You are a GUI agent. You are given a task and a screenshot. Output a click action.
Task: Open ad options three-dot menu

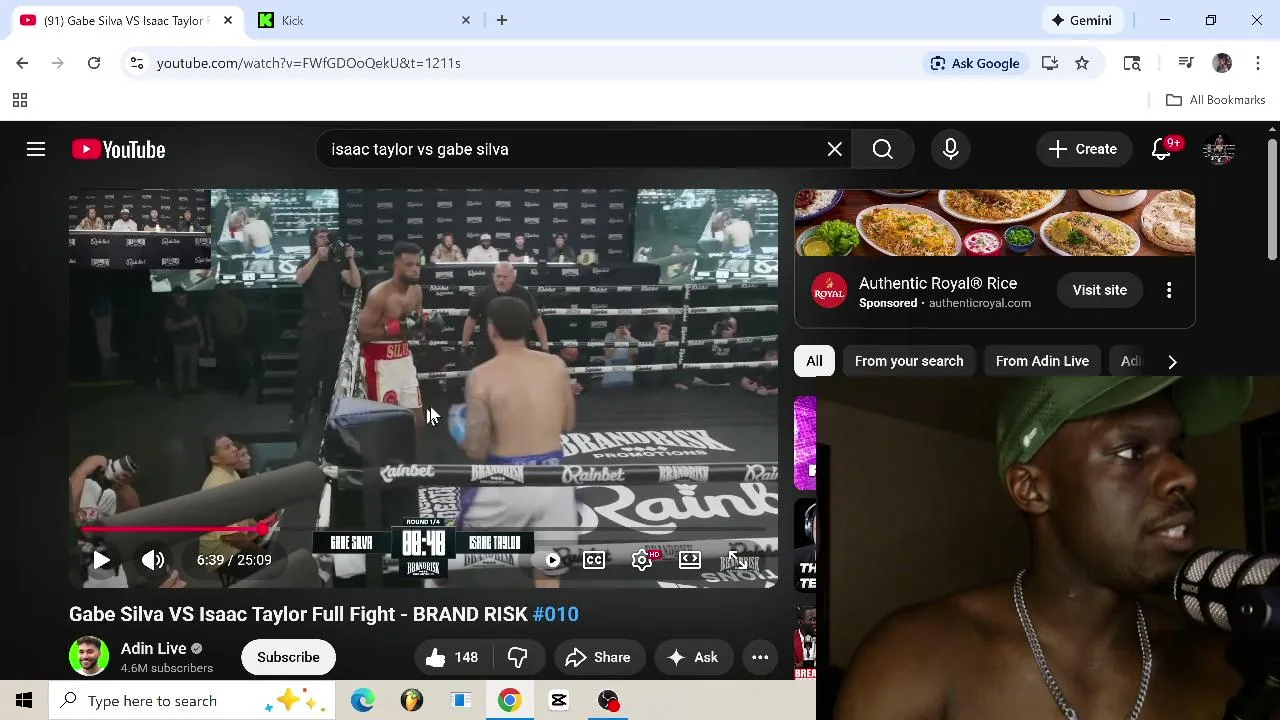[x=1169, y=290]
